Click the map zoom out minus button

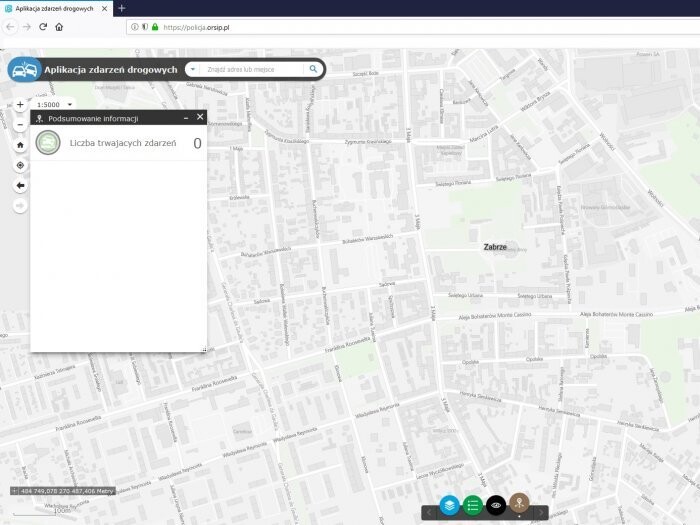click(x=20, y=125)
